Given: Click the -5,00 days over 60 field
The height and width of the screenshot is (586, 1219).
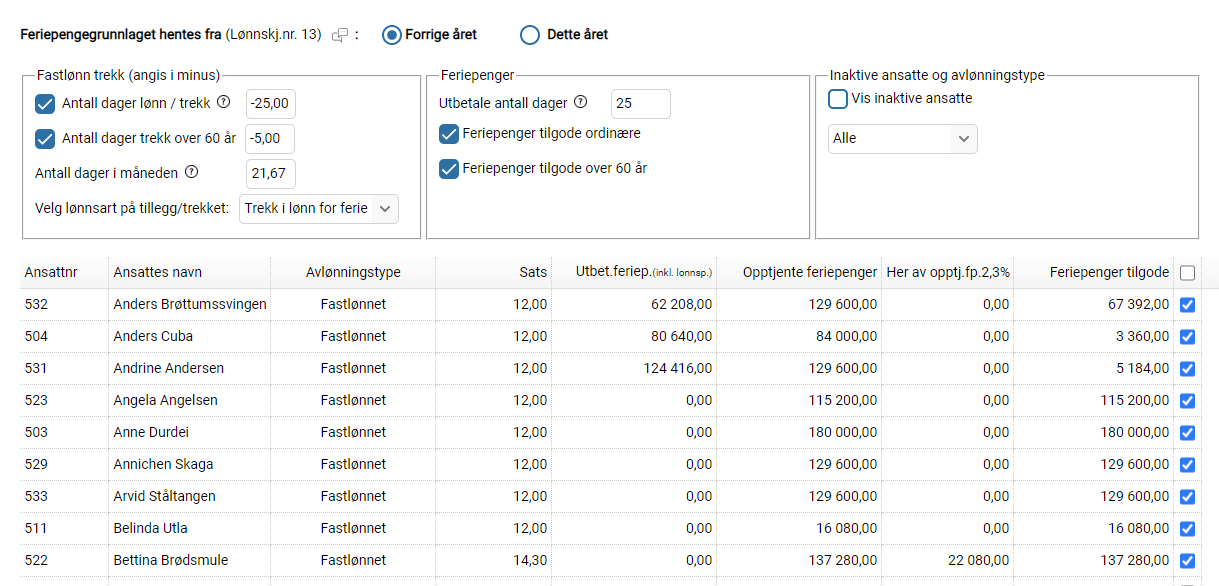Looking at the screenshot, I should [271, 139].
